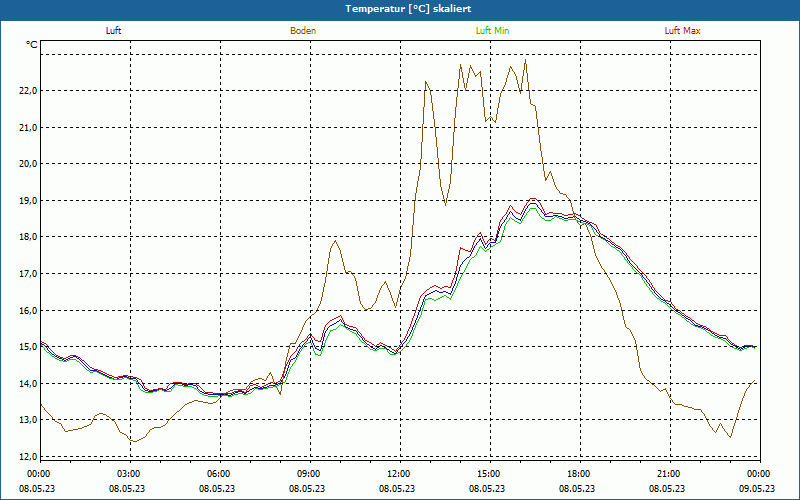Click the Luft legend label
The height and width of the screenshot is (500, 800).
tap(113, 31)
